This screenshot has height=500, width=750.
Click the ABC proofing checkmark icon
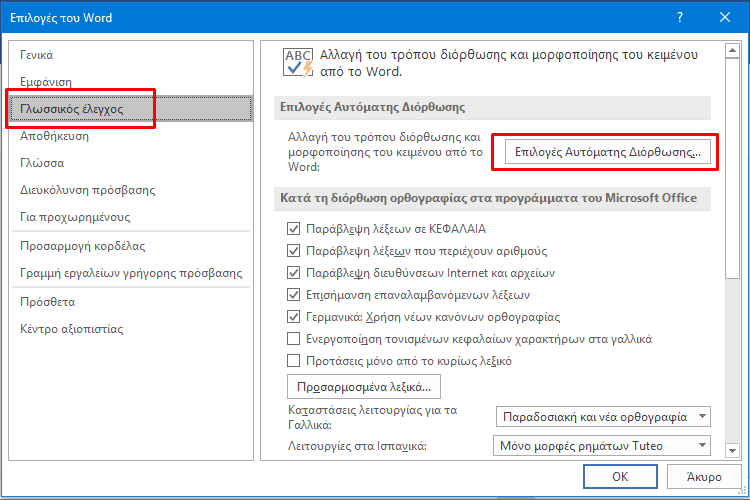298,63
